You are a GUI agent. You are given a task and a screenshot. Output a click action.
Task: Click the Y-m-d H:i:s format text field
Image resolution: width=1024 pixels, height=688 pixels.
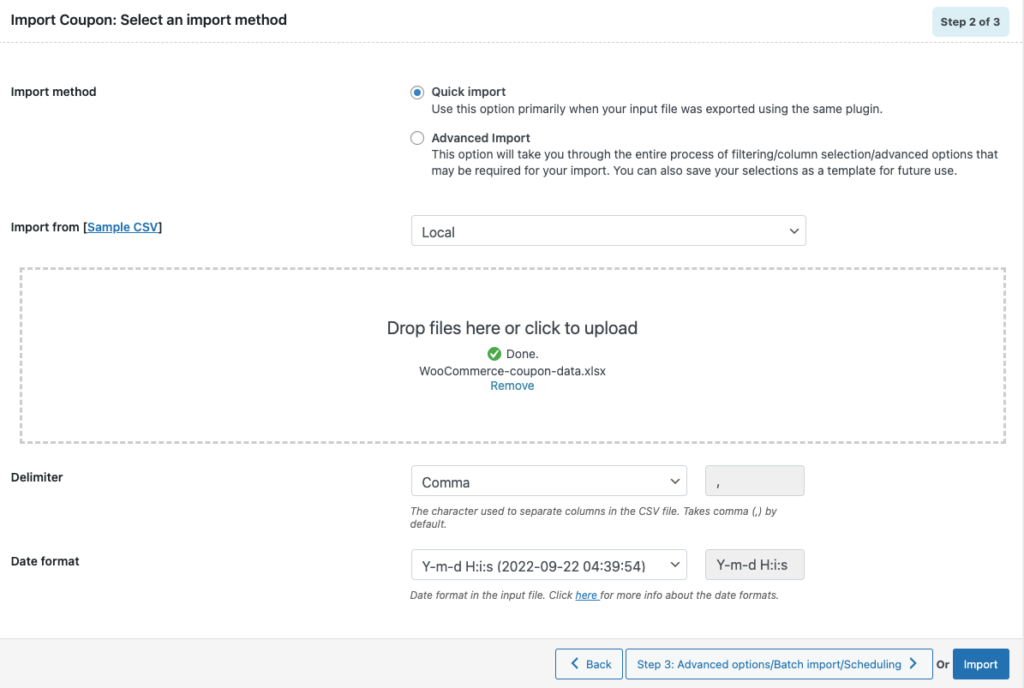(754, 565)
